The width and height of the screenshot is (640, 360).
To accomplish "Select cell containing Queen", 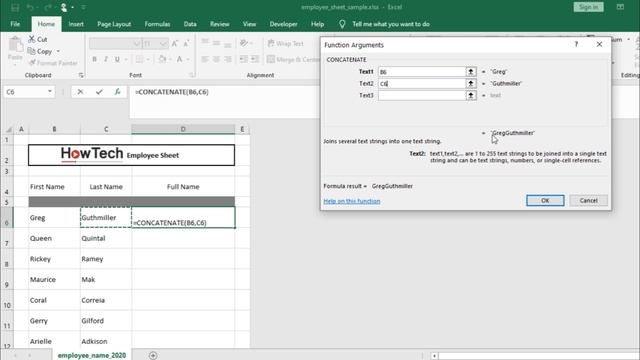I will tap(54, 238).
